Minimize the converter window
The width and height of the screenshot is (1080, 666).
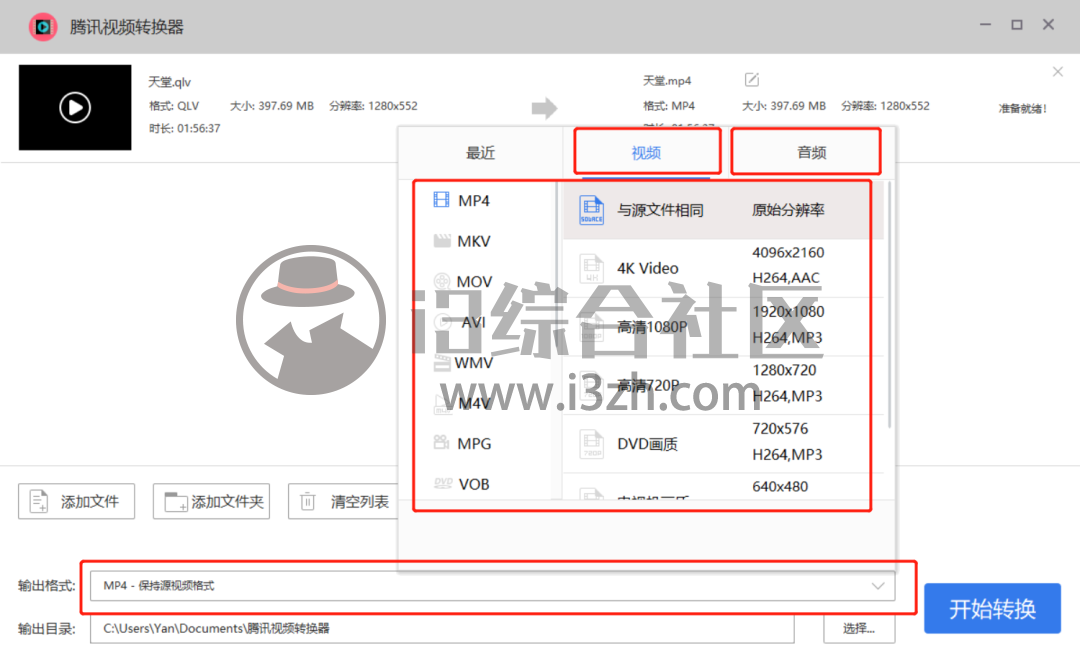(986, 25)
